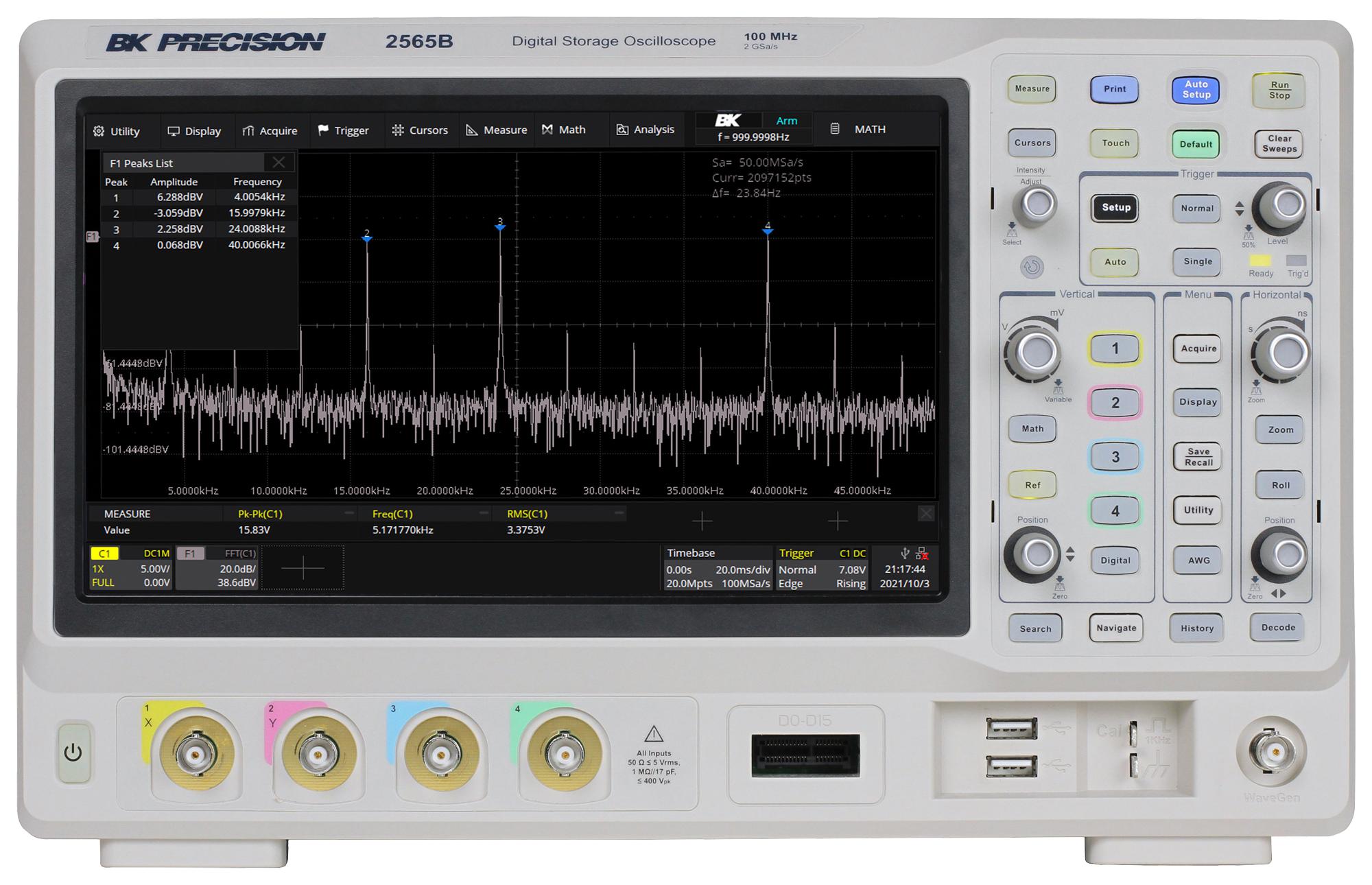Click the MATH panel list icon
Viewport: 1372px width, 885px height.
point(835,129)
